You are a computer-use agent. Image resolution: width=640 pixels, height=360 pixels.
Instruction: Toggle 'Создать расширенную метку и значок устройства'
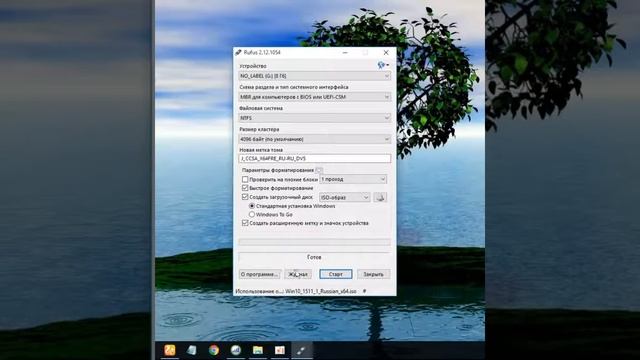tap(245, 223)
